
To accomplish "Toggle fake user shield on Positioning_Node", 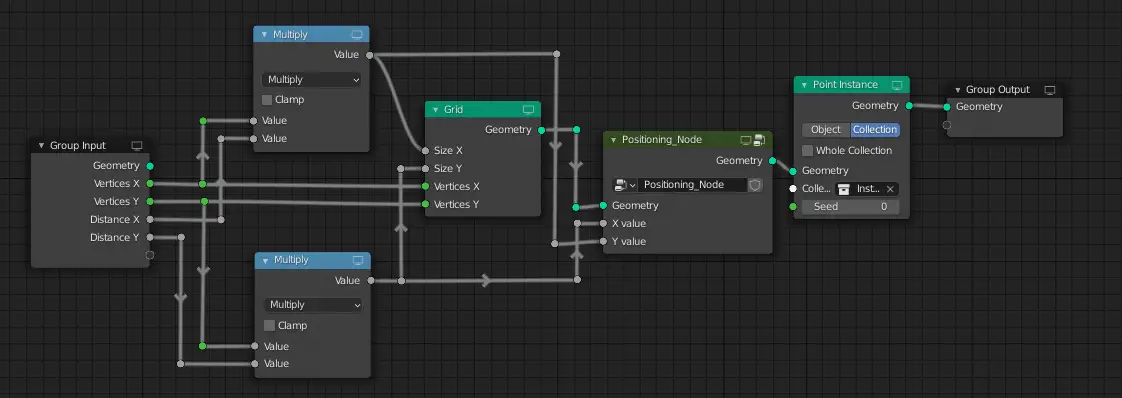I will click(x=755, y=185).
